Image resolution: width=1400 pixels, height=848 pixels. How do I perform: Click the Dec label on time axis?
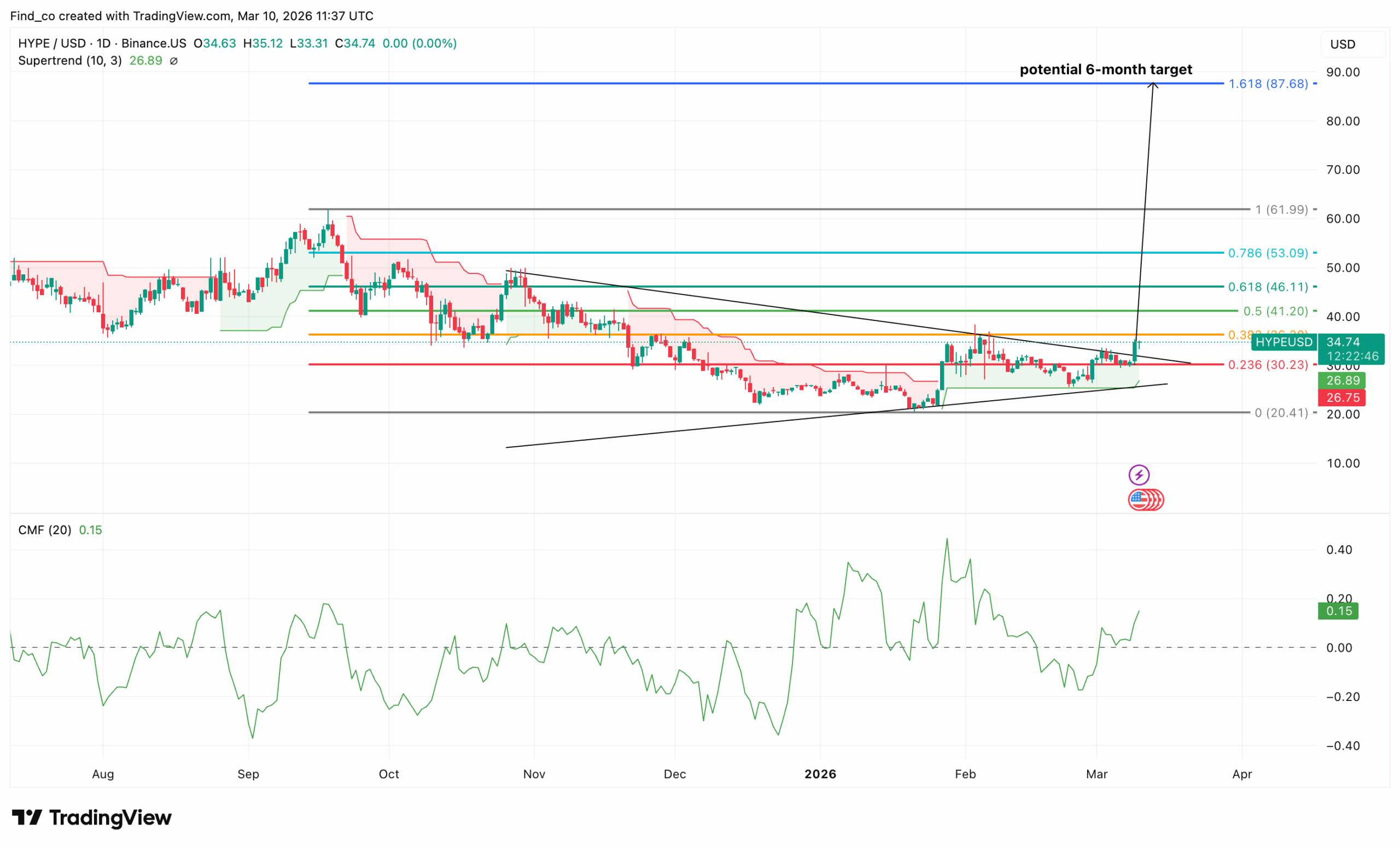pyautogui.click(x=675, y=774)
